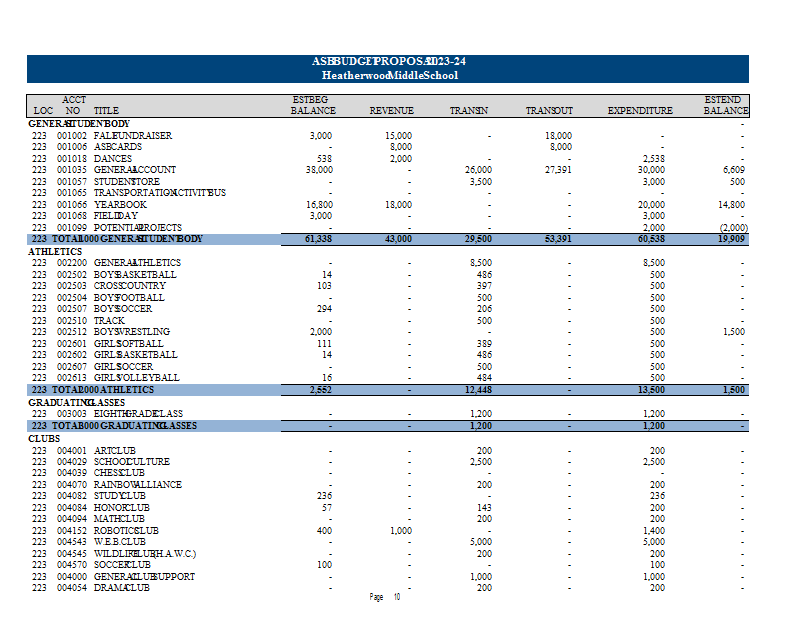The height and width of the screenshot is (619, 800).
Task: Click the 27,391 trans out value
Action: click(558, 170)
